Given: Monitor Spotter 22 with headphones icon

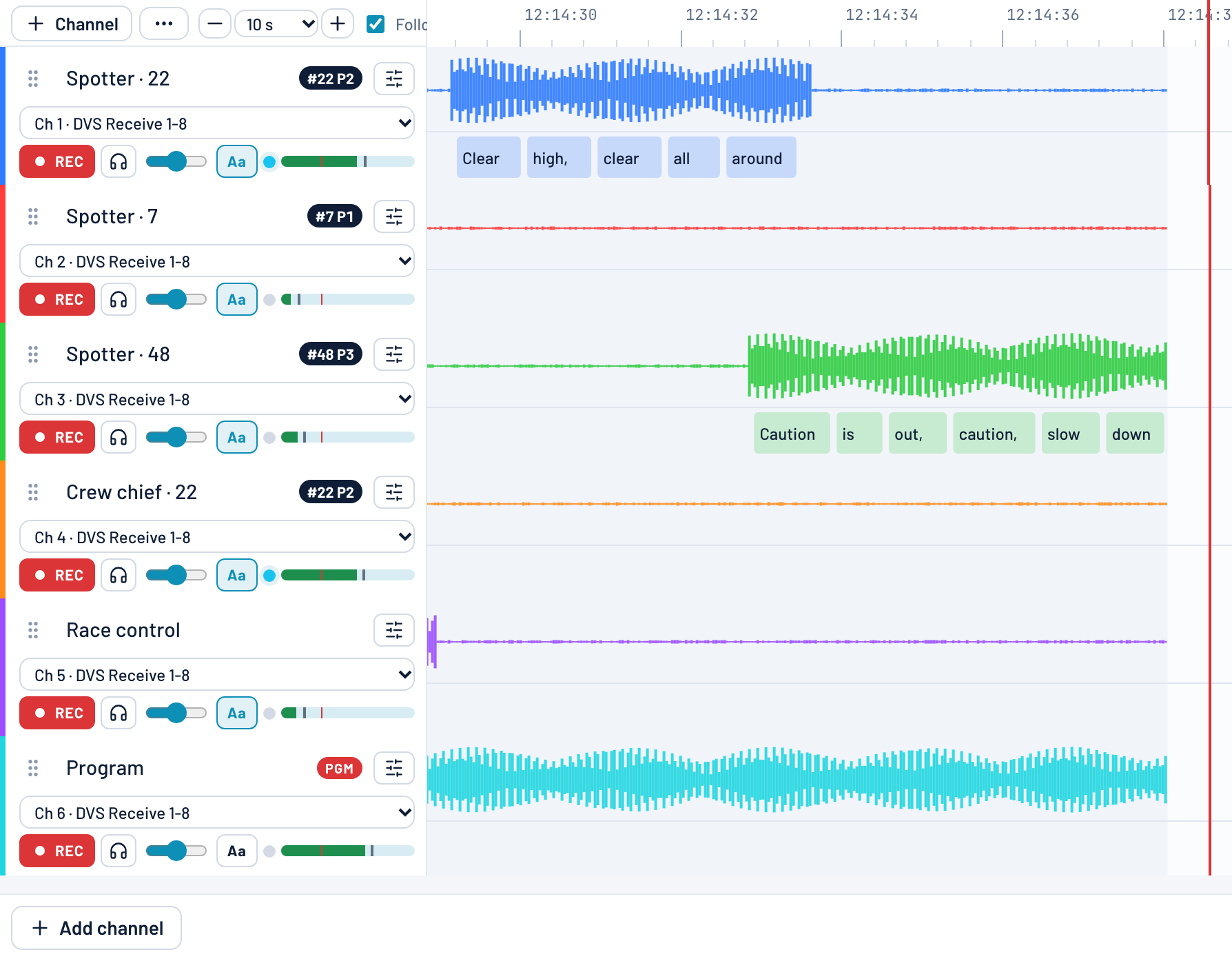Looking at the screenshot, I should pyautogui.click(x=119, y=161).
